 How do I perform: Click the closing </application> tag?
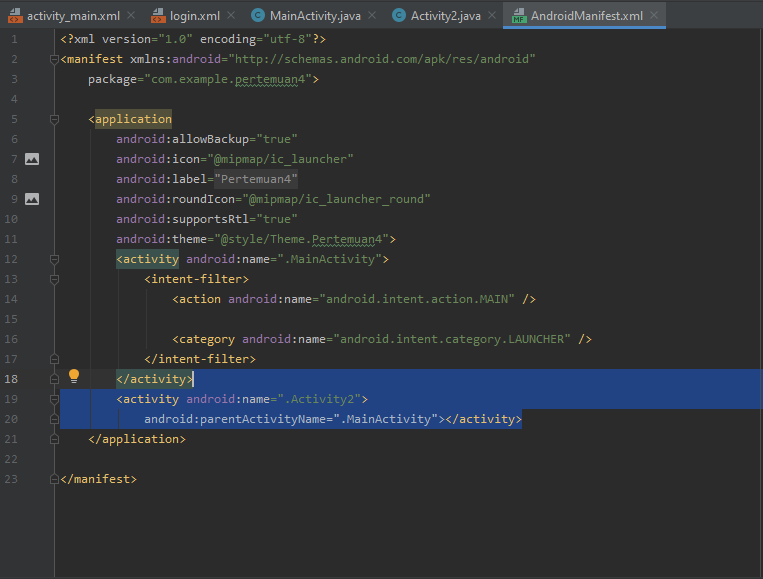[137, 439]
